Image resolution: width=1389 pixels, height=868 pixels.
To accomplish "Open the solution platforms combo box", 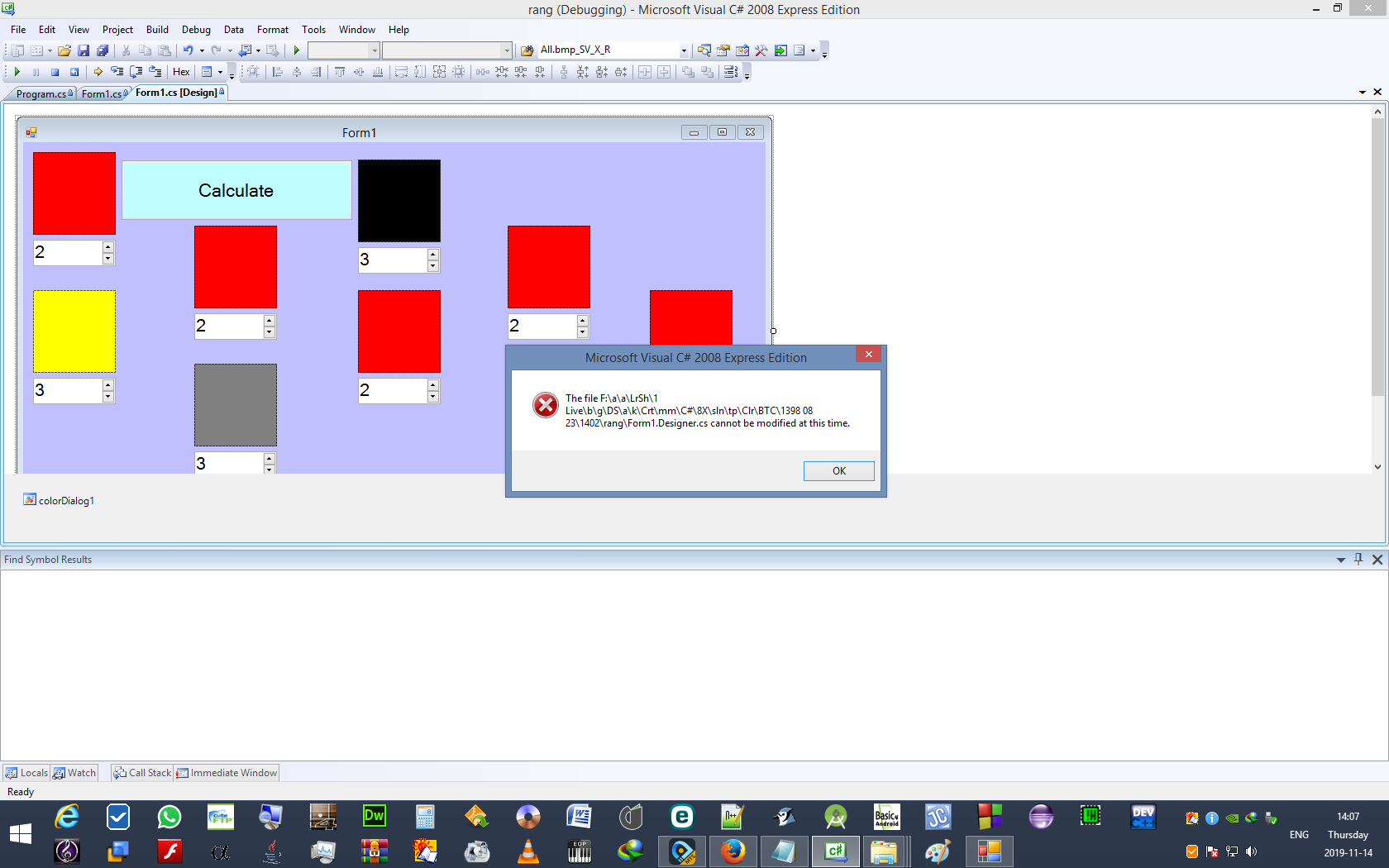I will click(447, 50).
